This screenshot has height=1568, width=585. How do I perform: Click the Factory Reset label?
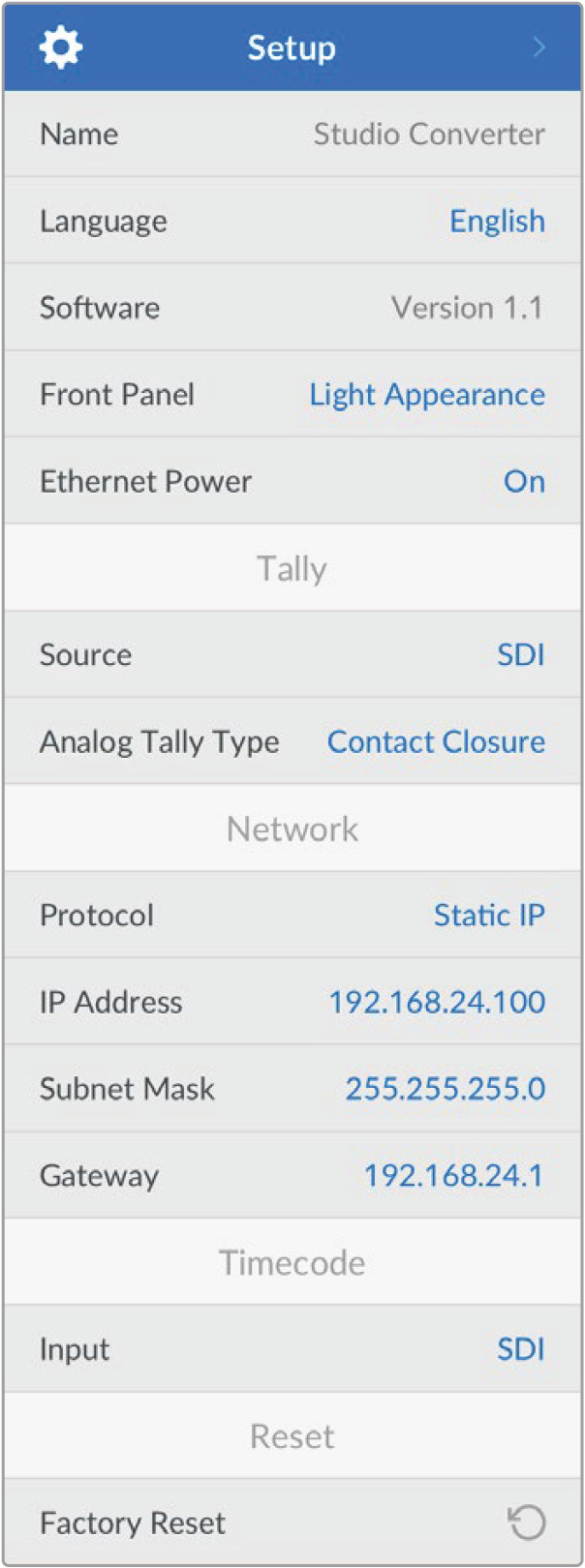[x=133, y=1523]
